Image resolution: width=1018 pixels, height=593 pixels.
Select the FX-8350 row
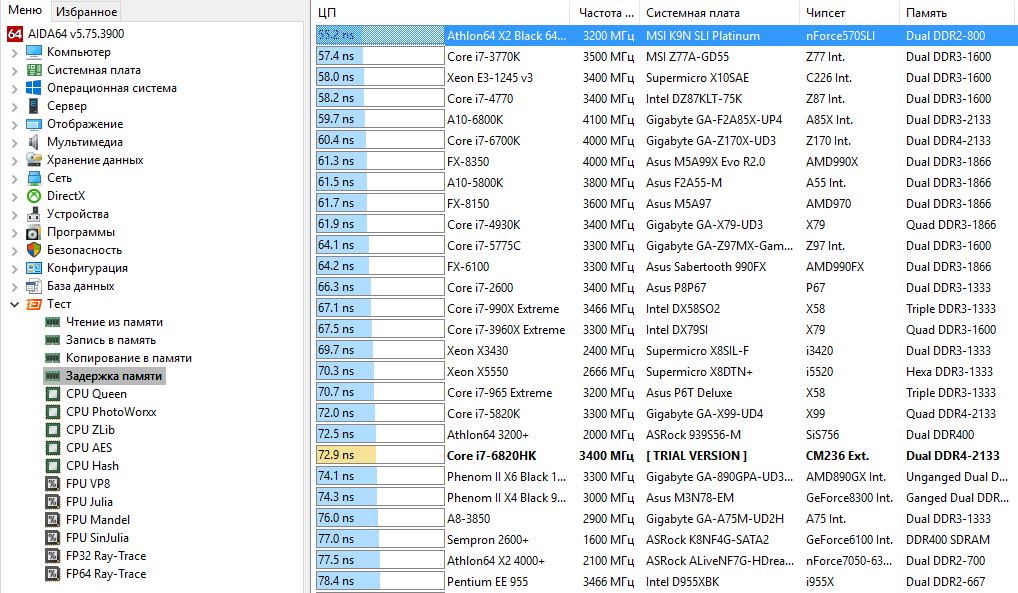(x=666, y=162)
